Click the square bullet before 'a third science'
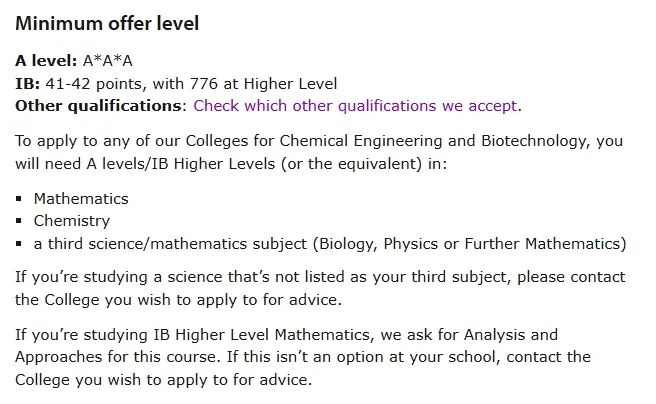 (18, 244)
